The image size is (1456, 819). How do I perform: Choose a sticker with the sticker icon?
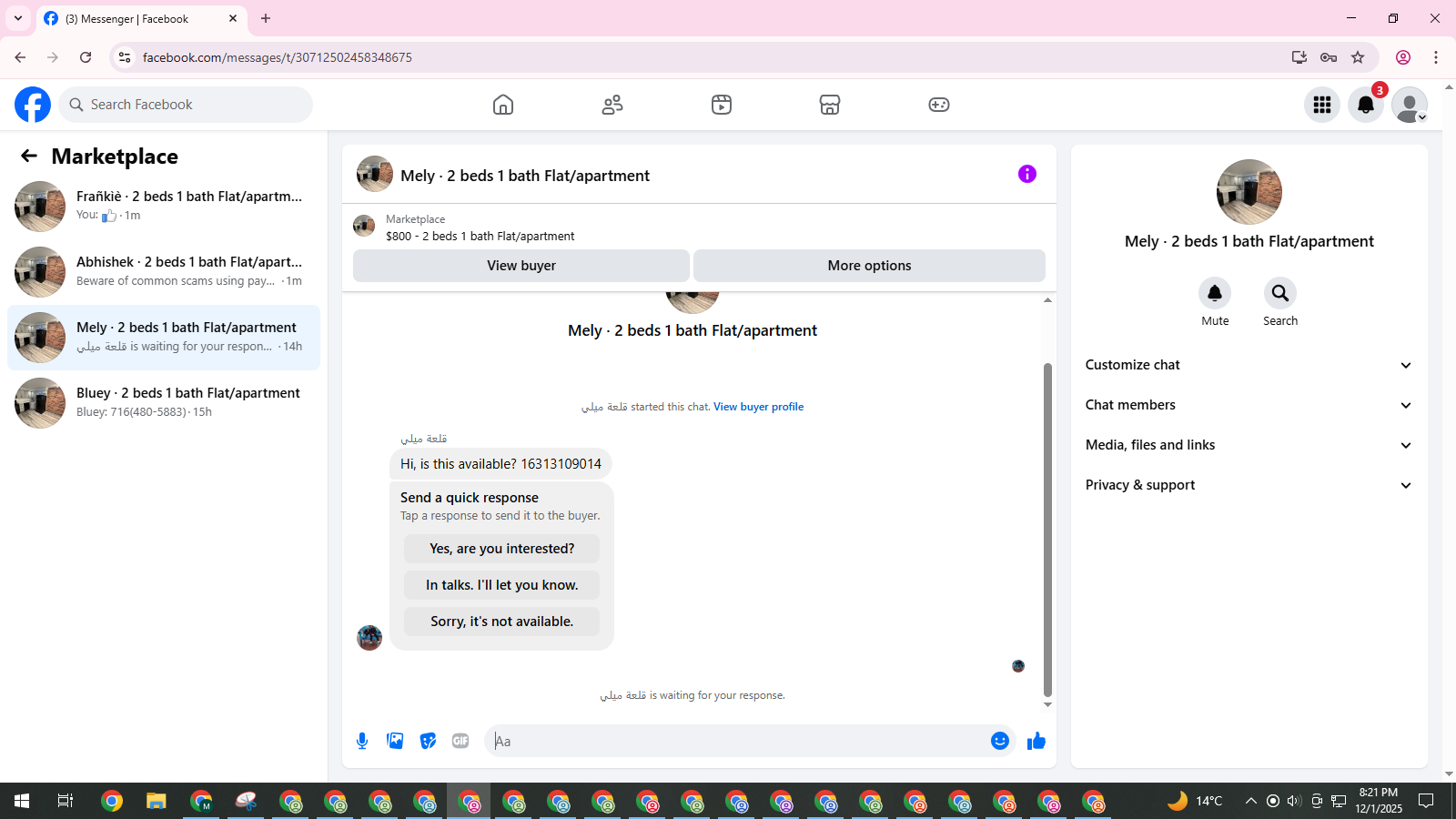point(428,741)
